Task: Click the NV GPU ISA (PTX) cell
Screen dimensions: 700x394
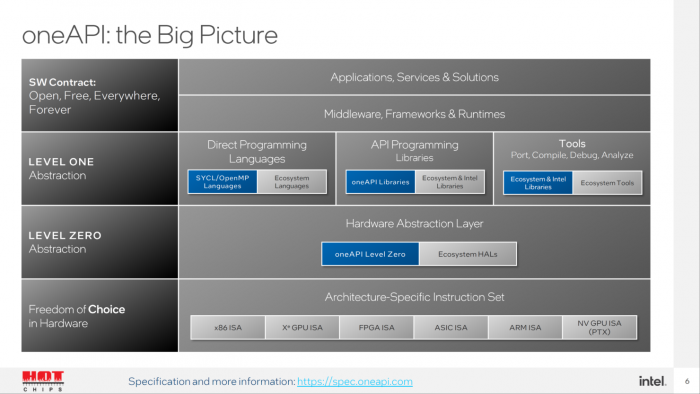Action: tap(599, 328)
